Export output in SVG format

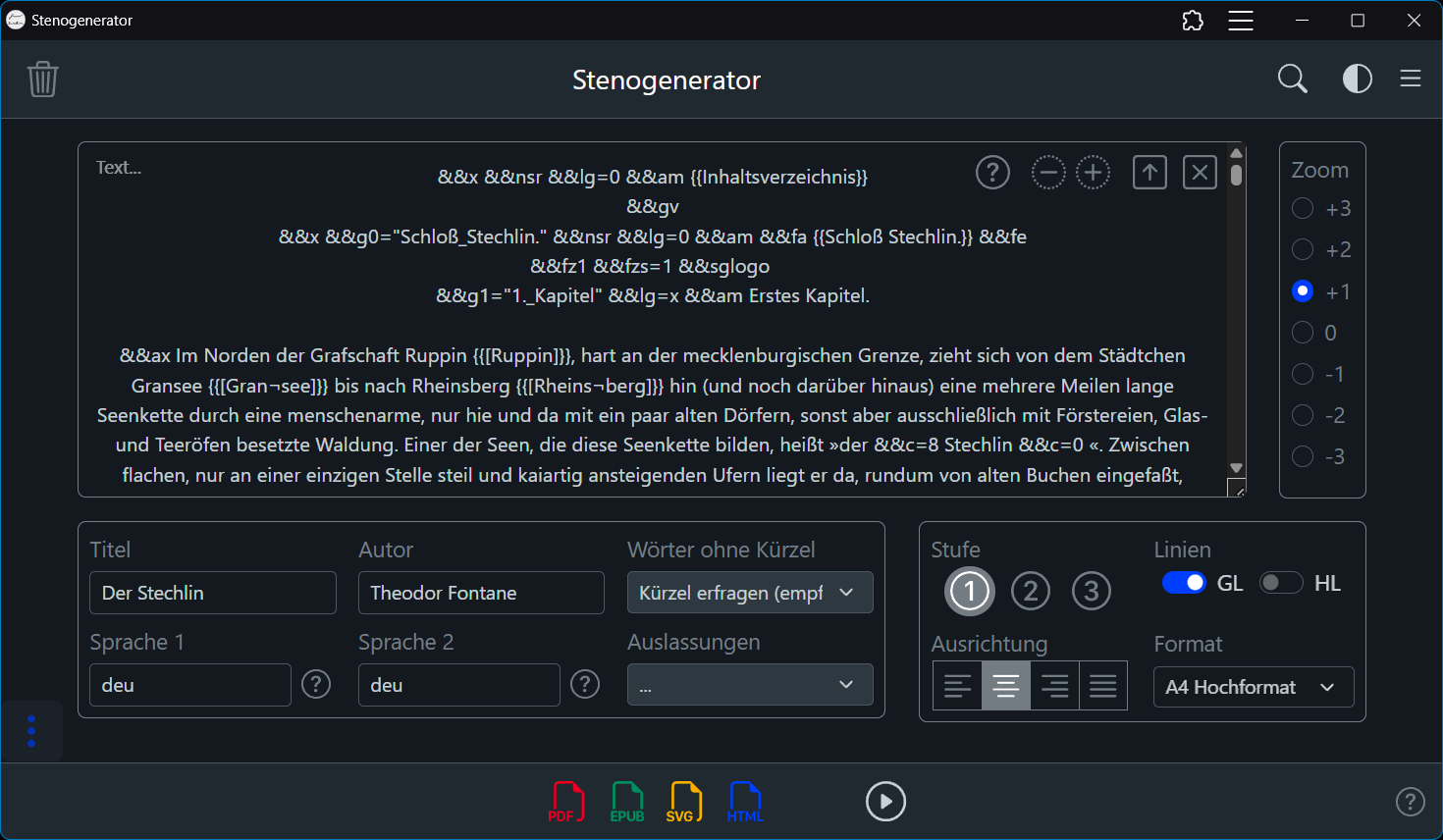(685, 802)
